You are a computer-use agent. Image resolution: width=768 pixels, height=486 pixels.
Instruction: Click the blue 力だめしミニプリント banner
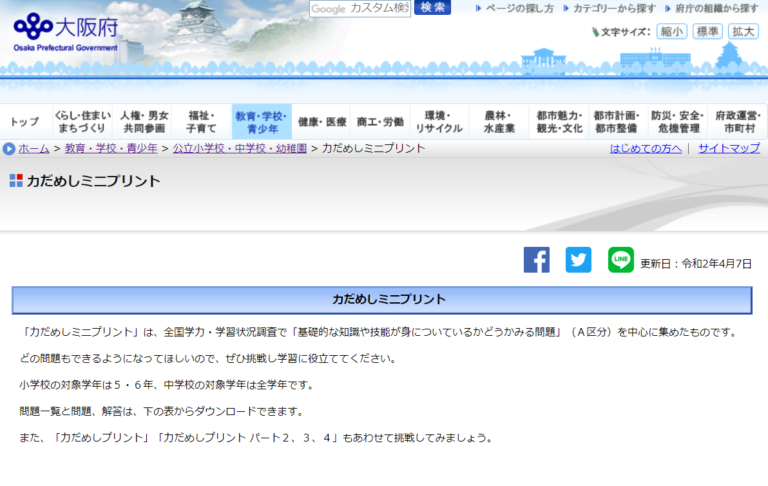(382, 300)
